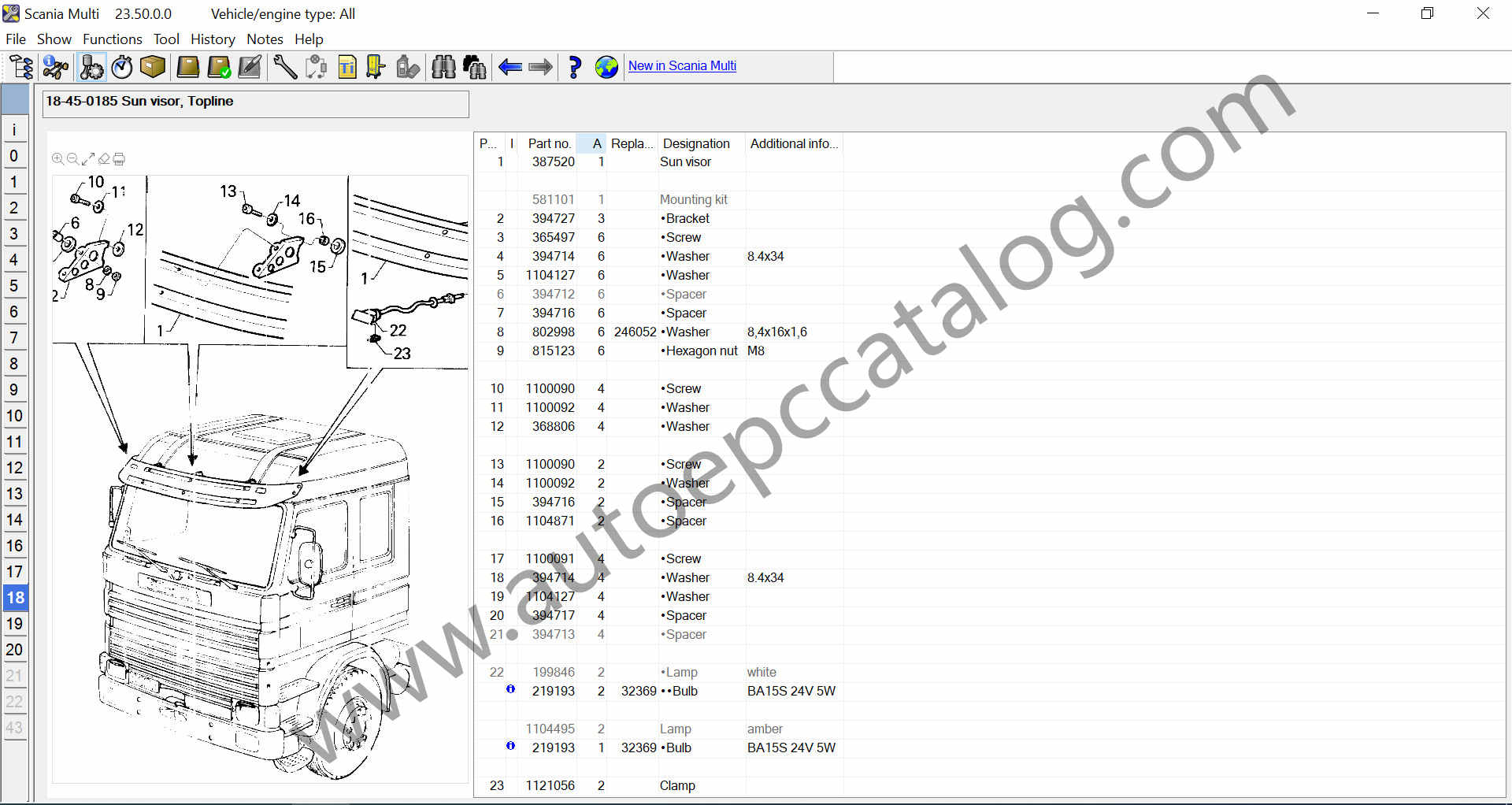Click the section title field '18-45-0185 Sun visor, Topline'
The height and width of the screenshot is (805, 1512).
point(256,103)
